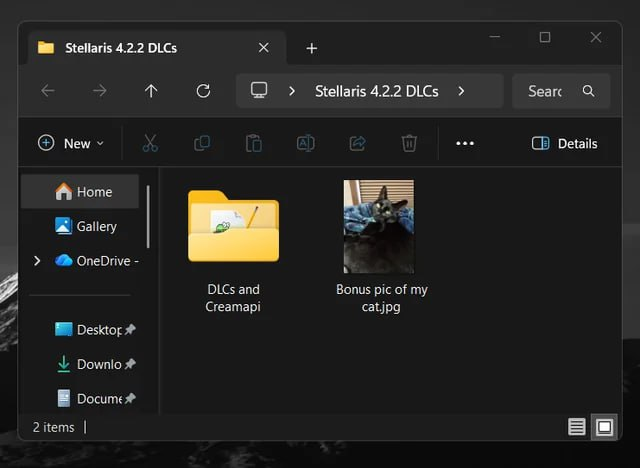Viewport: 640px width, 468px height.
Task: Expand chevron after Stellaris 4.2.2 DLCs breadcrumb
Action: (x=461, y=91)
